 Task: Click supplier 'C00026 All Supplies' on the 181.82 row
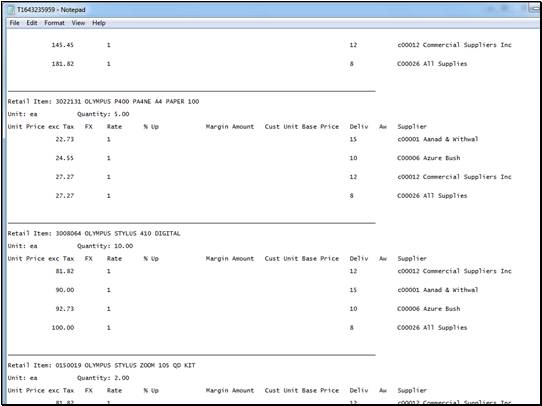(432, 64)
